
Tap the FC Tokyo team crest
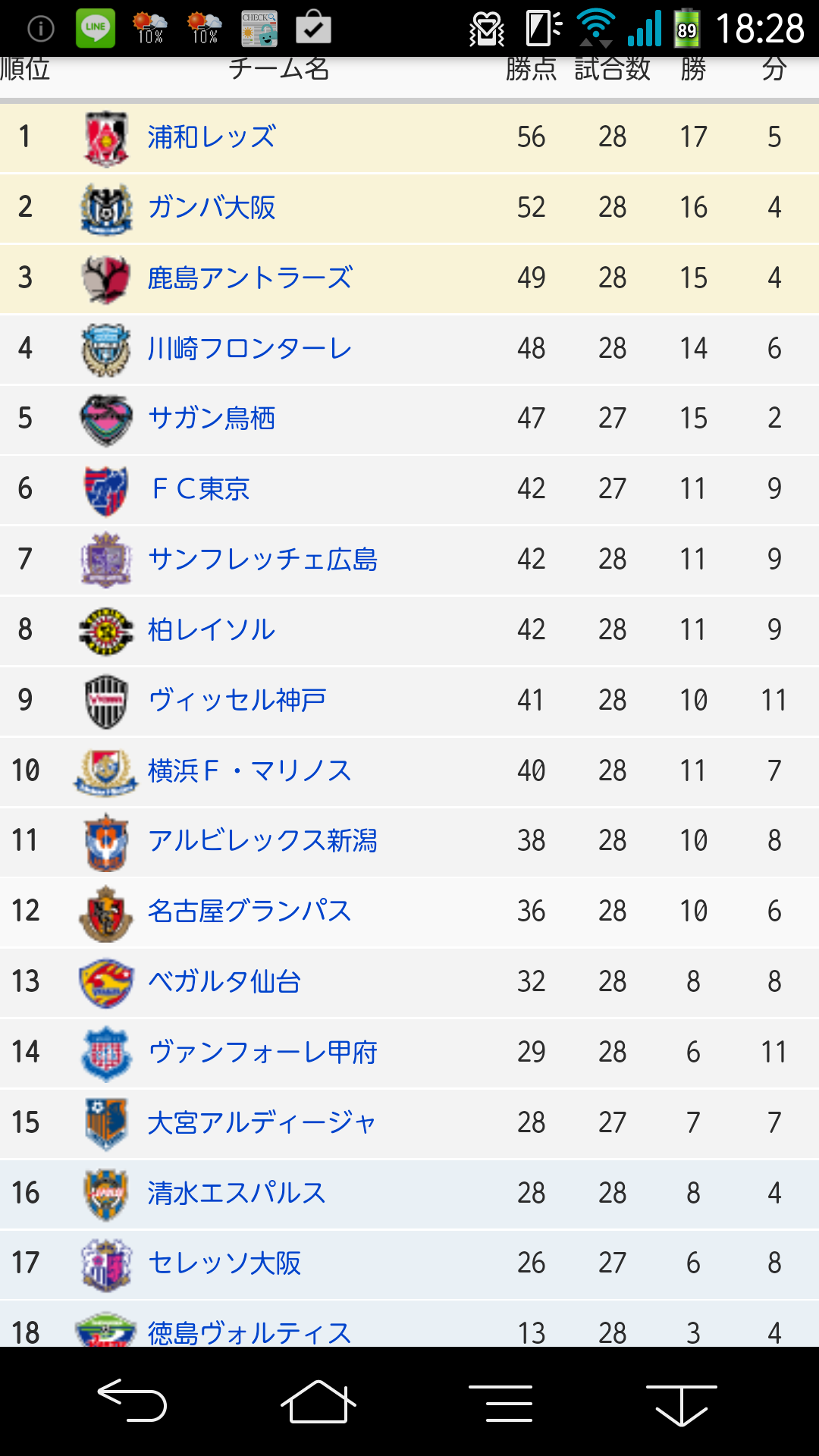106,489
